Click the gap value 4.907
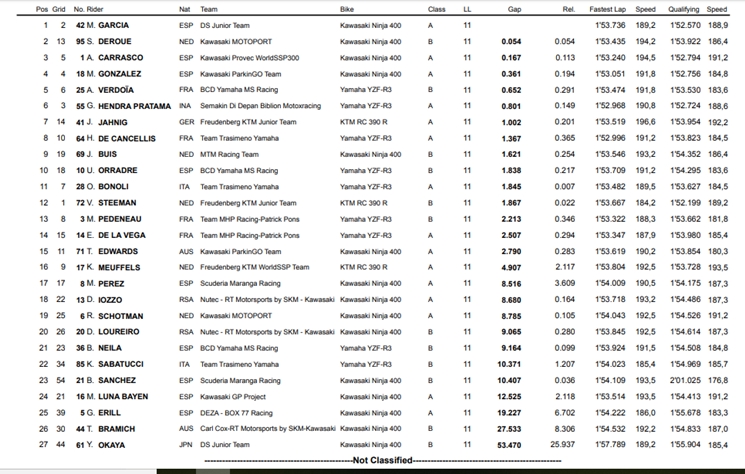 (511, 268)
